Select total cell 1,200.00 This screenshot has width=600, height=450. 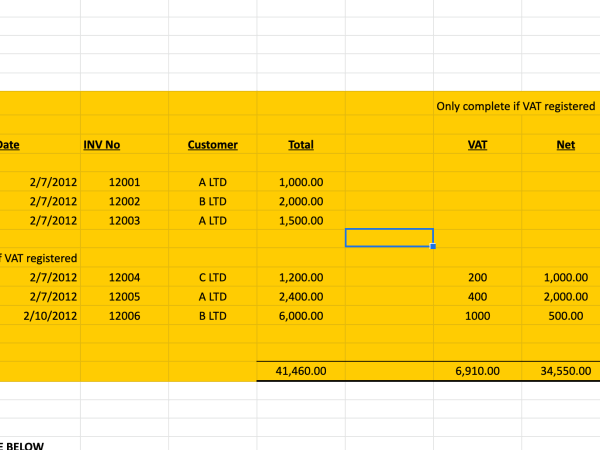(301, 277)
